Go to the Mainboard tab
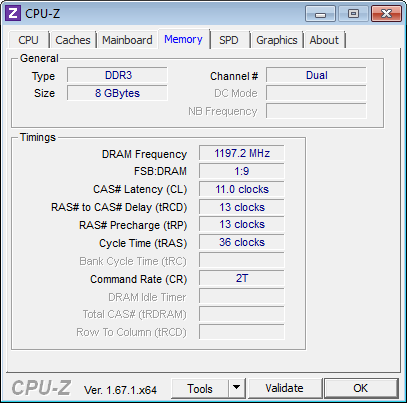 click(127, 40)
